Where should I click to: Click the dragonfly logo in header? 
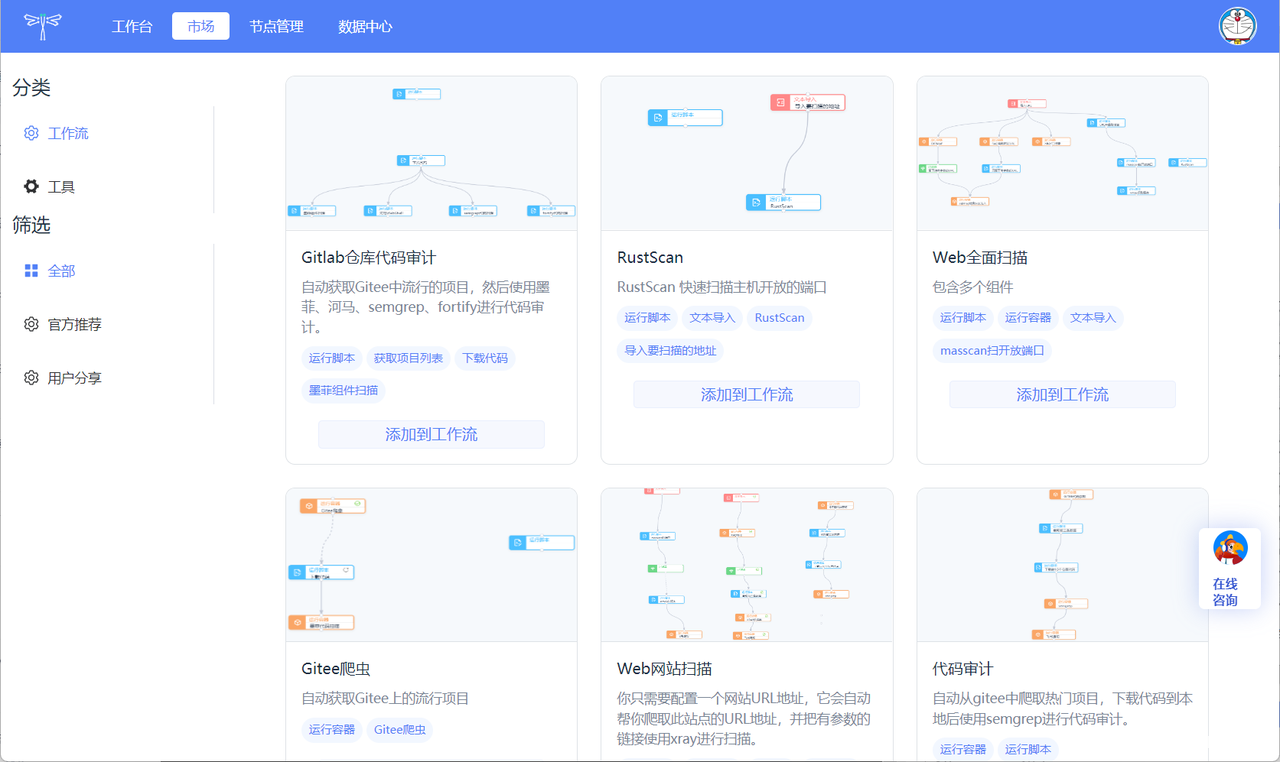43,26
